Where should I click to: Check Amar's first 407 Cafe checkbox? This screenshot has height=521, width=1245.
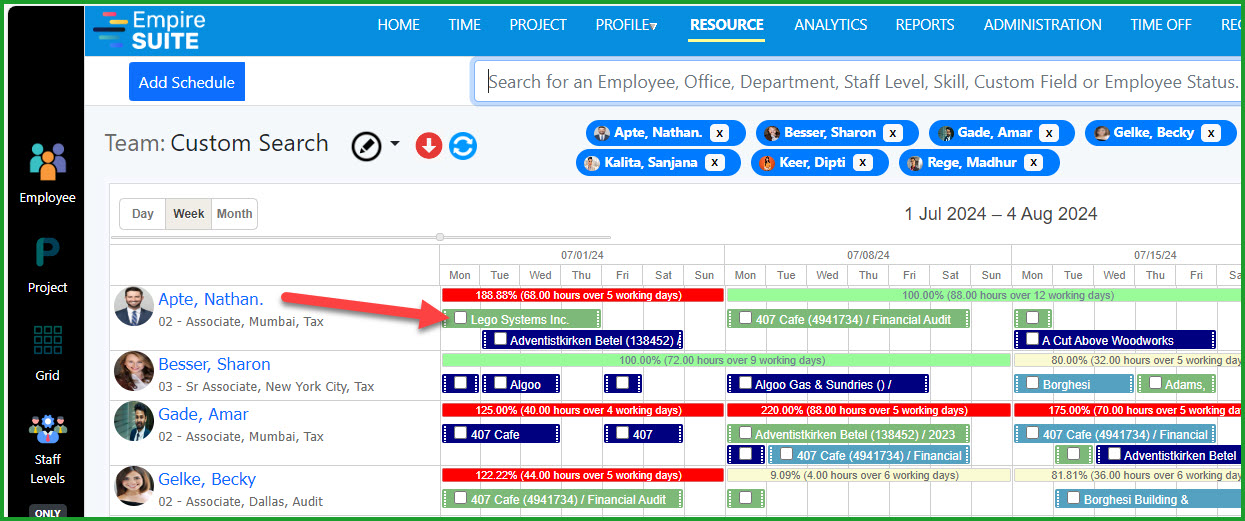coord(460,433)
